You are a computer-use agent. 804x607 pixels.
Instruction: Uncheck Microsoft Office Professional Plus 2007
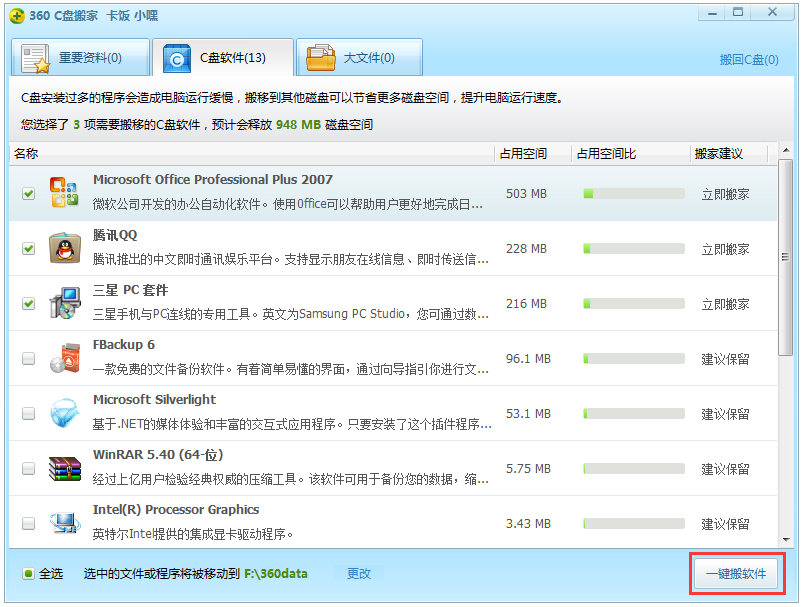[x=29, y=194]
